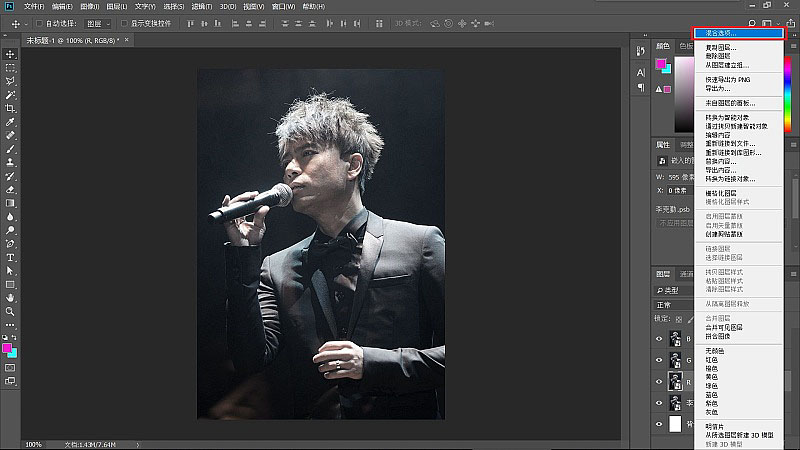The height and width of the screenshot is (450, 800).
Task: Open the 图层 auto-select dropdown
Action: click(98, 23)
